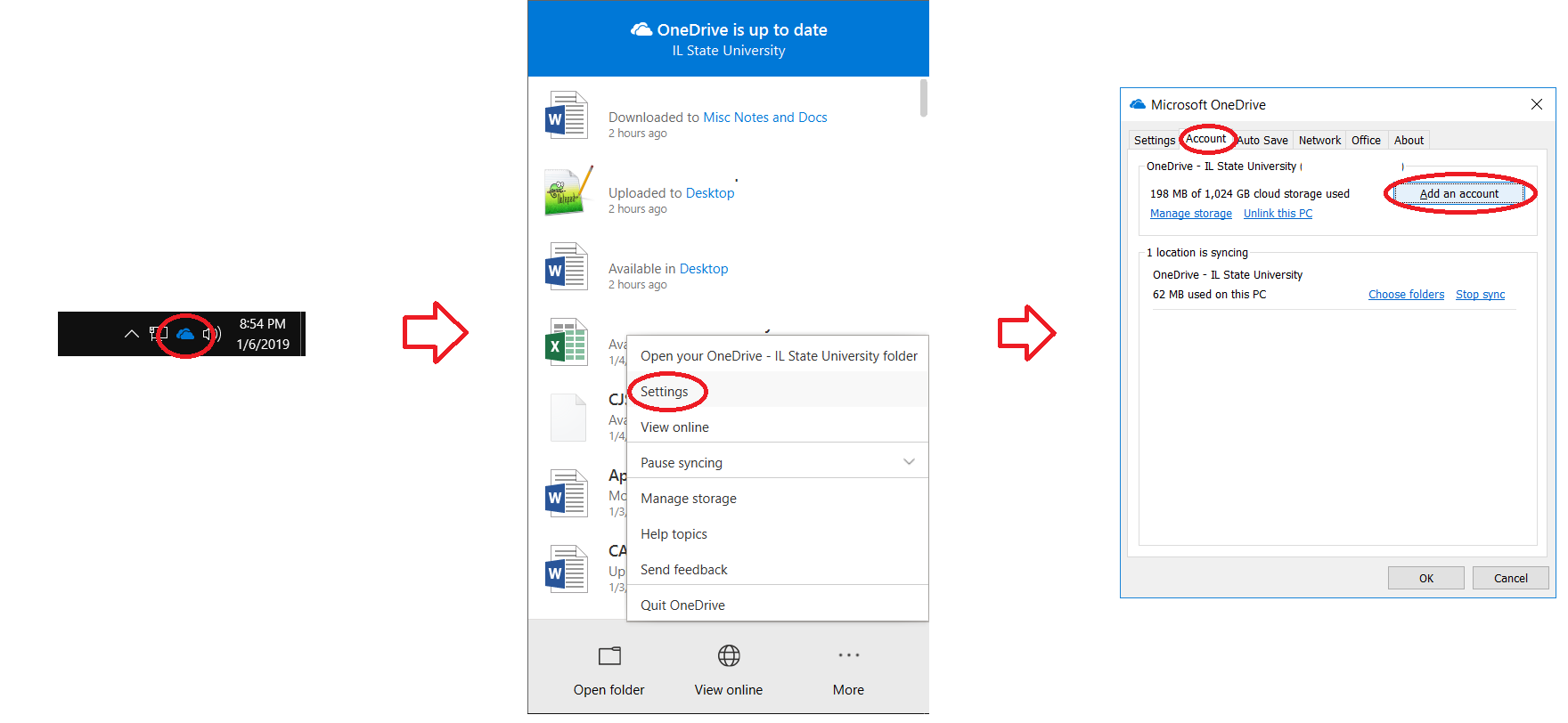Select Quit OneDrive from the menu
1568x723 pixels.
[x=778, y=605]
